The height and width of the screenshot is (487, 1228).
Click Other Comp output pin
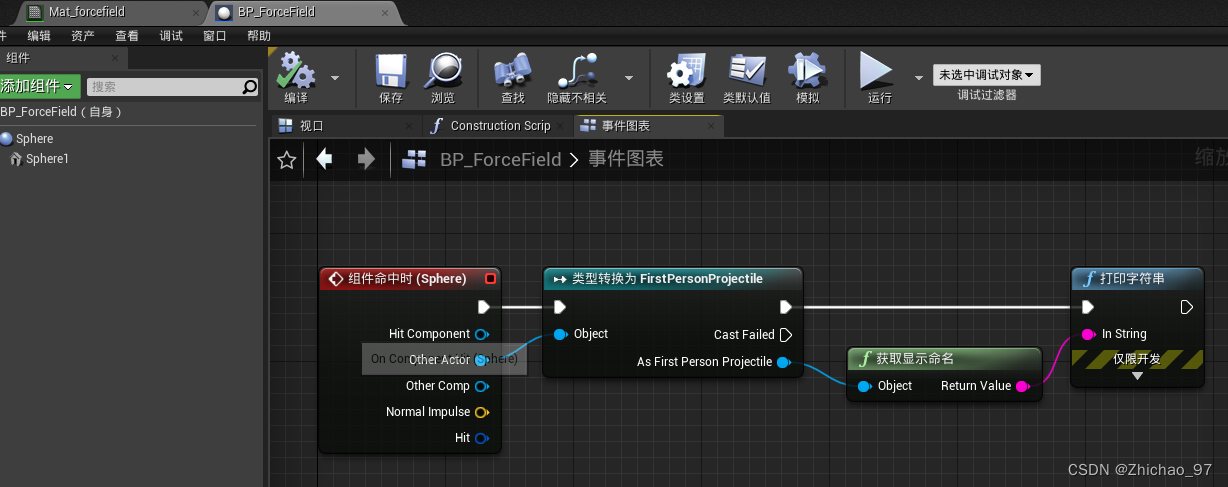pyautogui.click(x=482, y=386)
